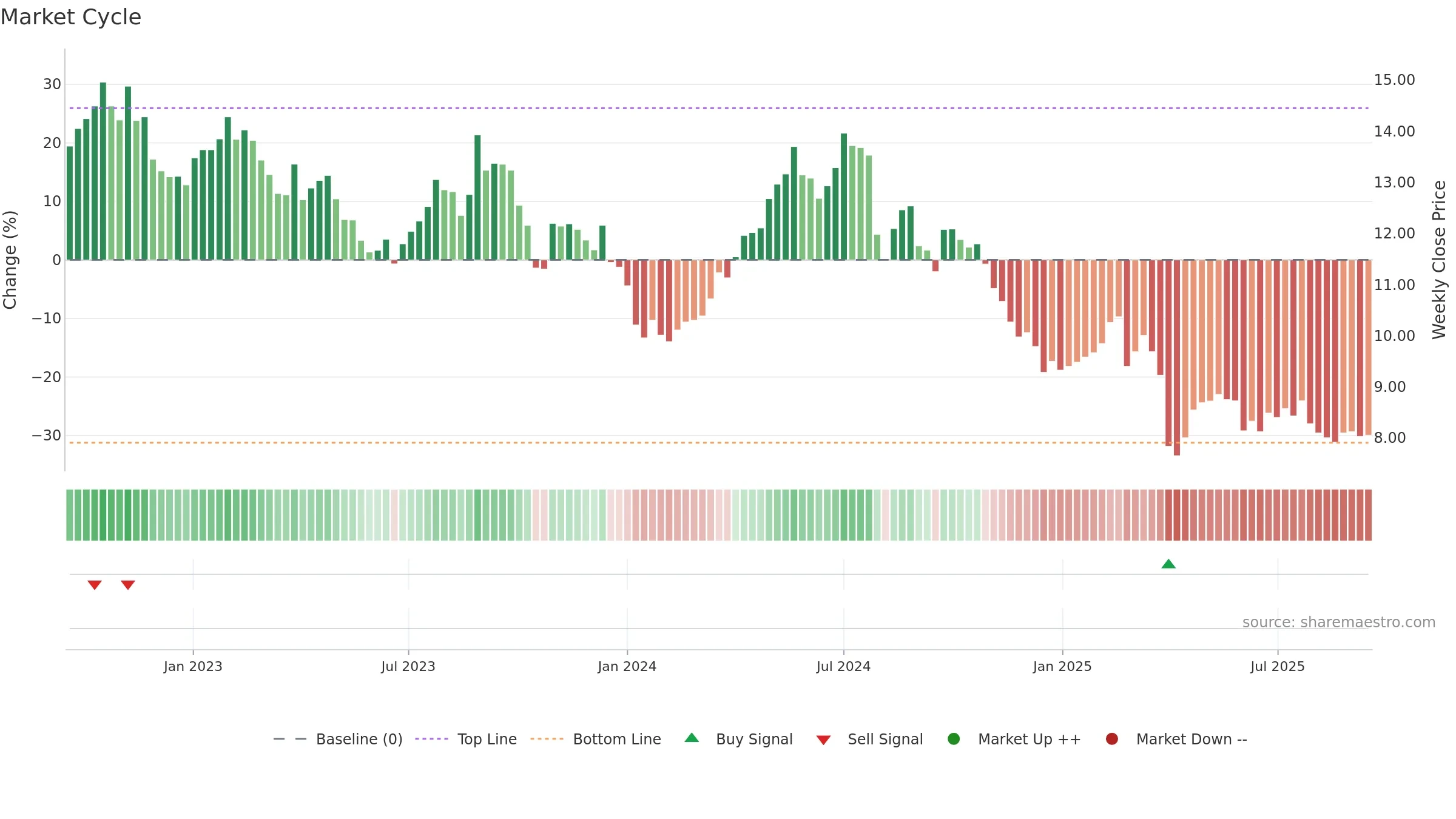Click the red triangle icon in the legend
This screenshot has height=819, width=1456.
coord(823,740)
